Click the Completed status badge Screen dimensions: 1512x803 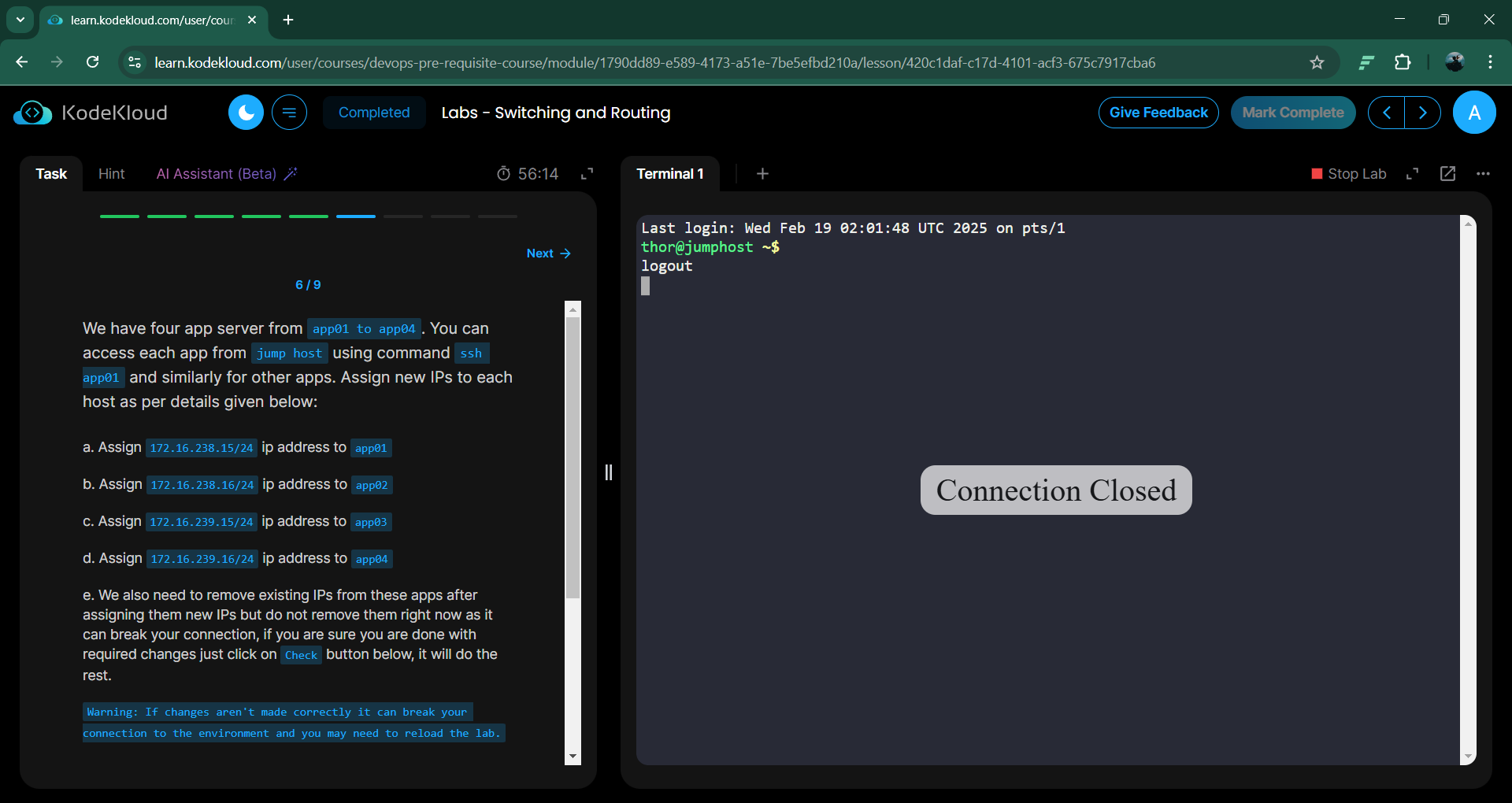pos(374,113)
